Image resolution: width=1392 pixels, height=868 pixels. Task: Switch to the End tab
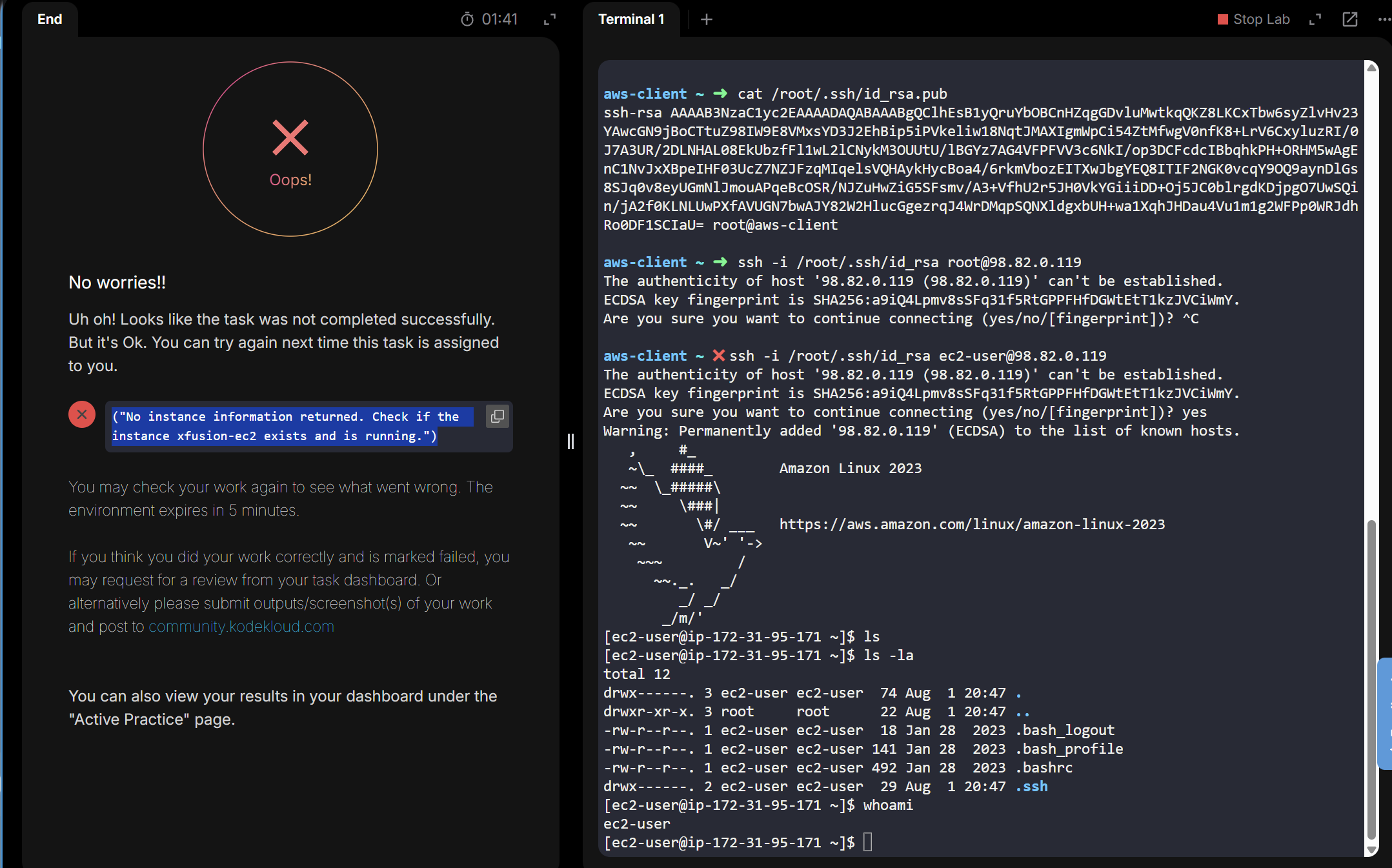click(x=50, y=19)
